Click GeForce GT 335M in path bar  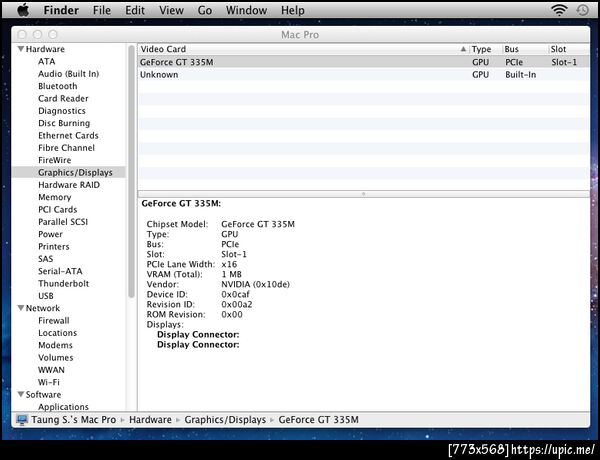point(318,420)
